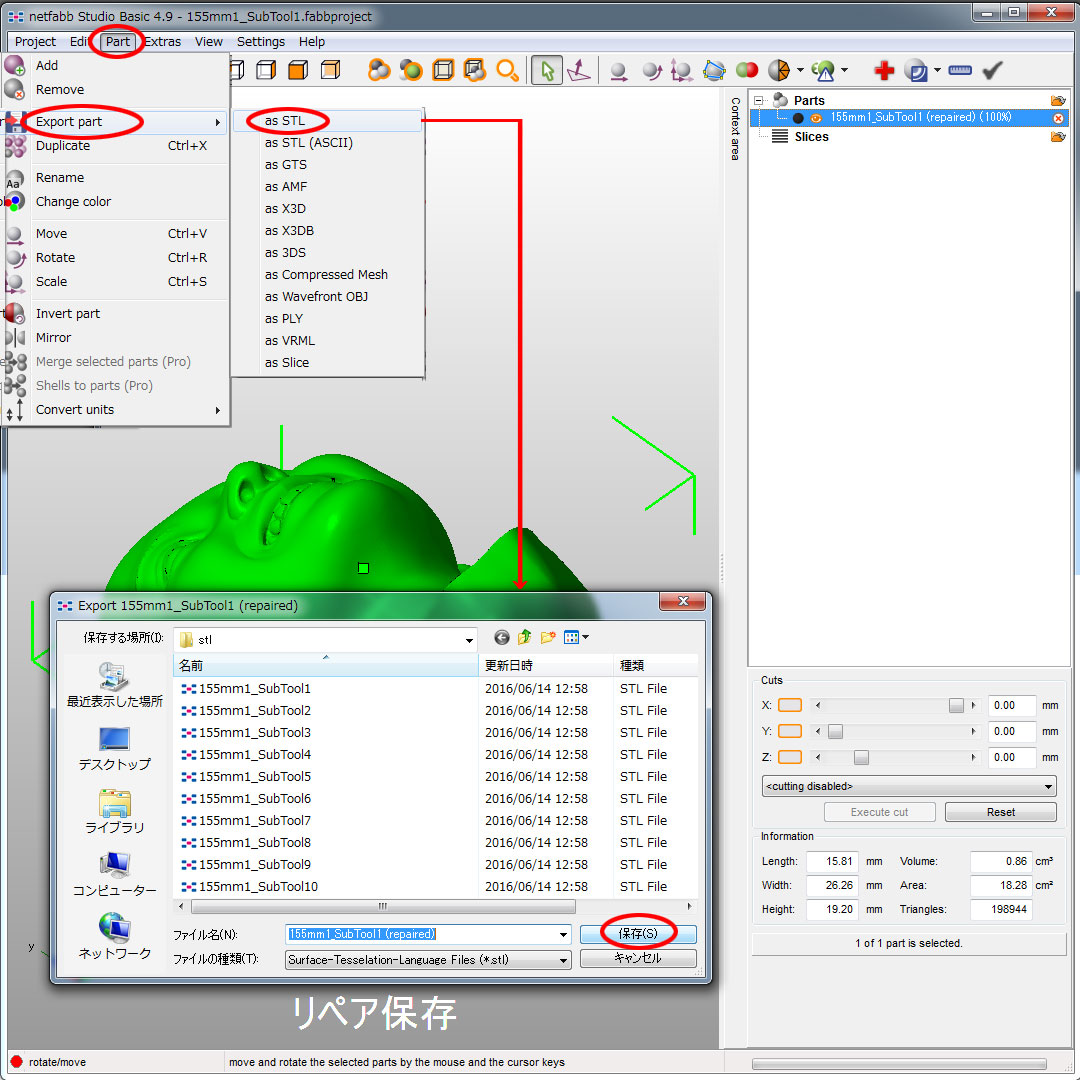This screenshot has width=1080, height=1080.
Task: Open the analysis icon dropdown arrow
Action: coord(844,70)
